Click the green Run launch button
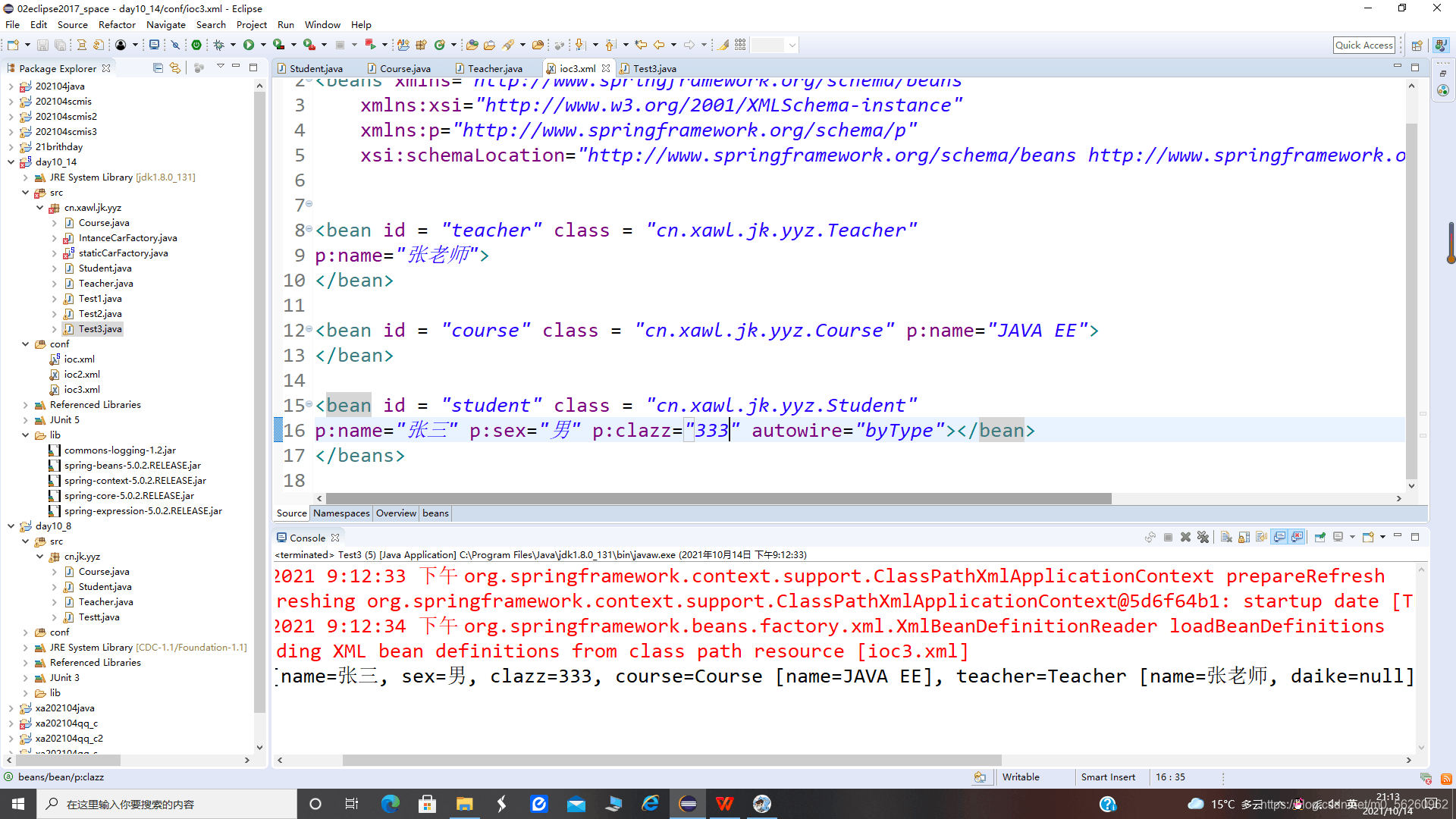The image size is (1456, 819). click(x=248, y=45)
